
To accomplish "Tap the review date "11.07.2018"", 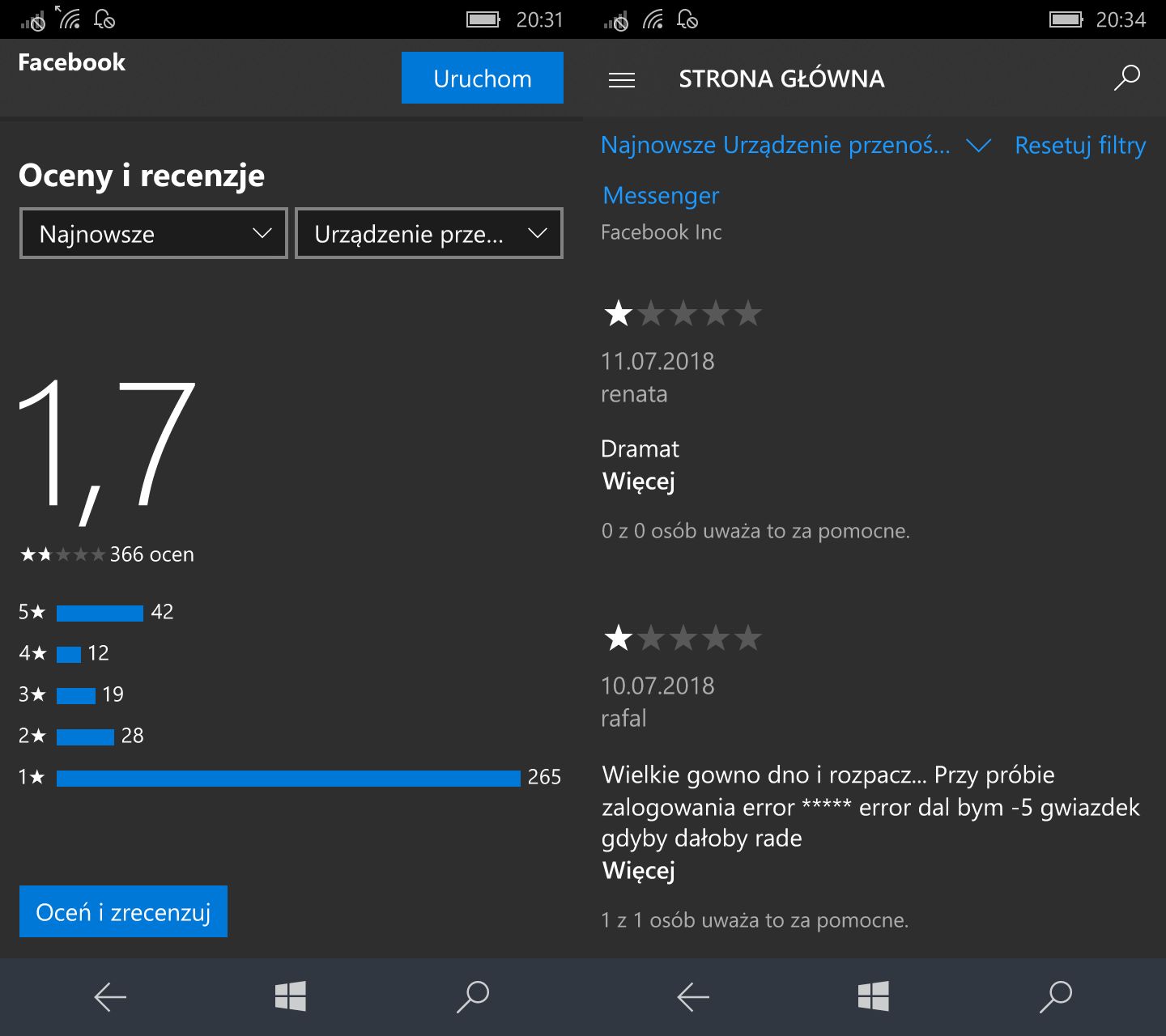I will 657,361.
